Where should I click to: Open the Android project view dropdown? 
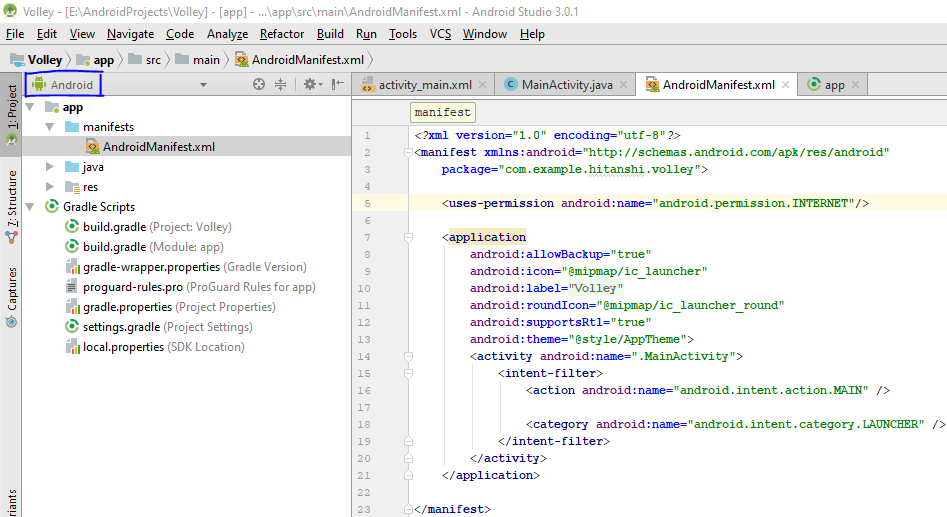coord(203,85)
